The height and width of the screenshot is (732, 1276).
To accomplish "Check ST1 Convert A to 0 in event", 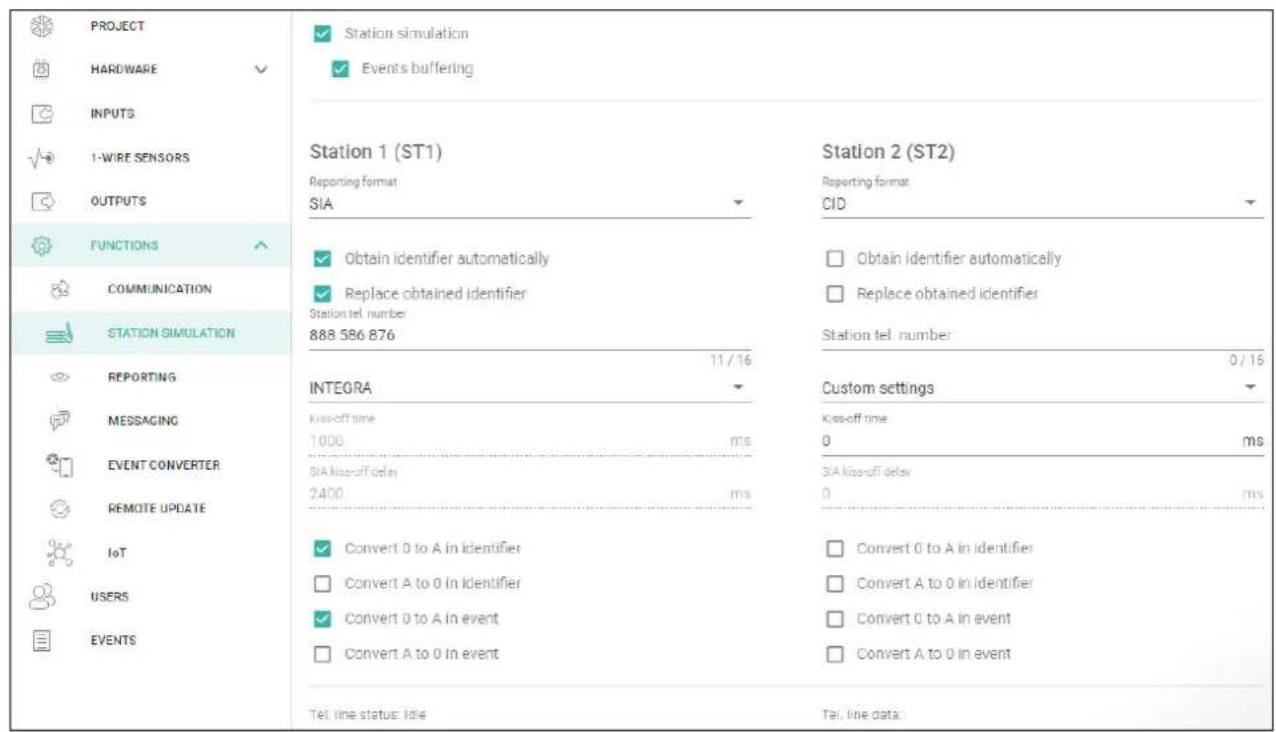I will coord(322,654).
